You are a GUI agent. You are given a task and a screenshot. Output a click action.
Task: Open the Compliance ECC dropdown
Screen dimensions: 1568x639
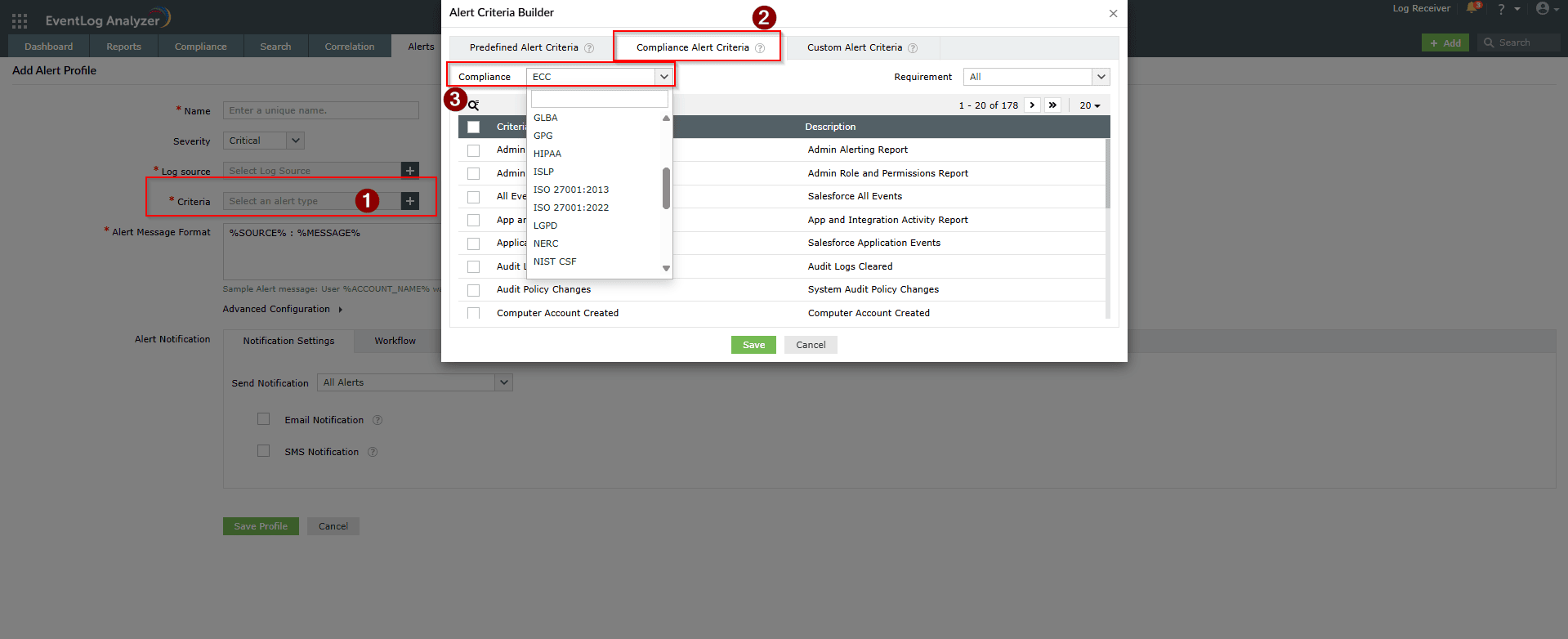pyautogui.click(x=600, y=77)
